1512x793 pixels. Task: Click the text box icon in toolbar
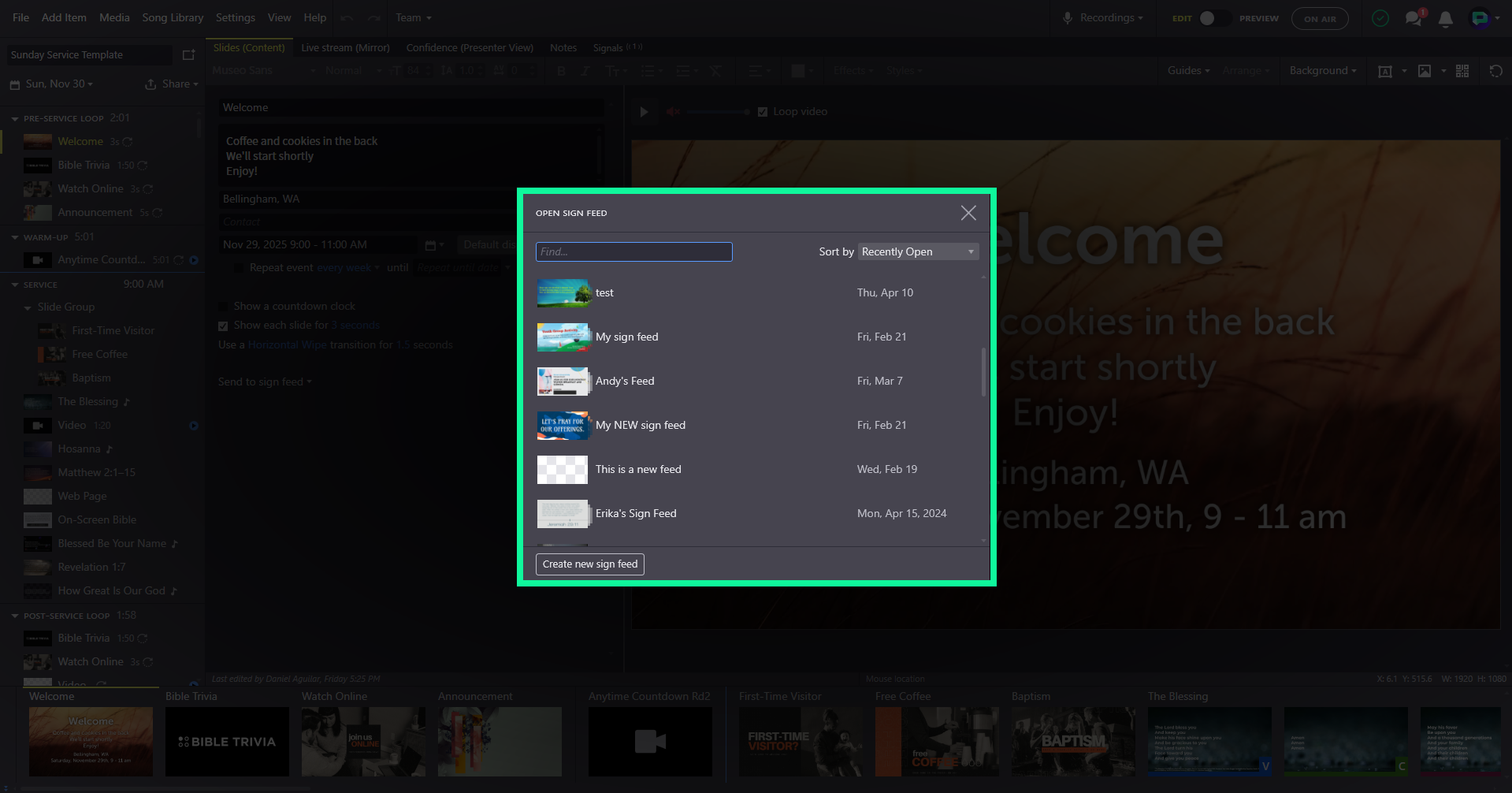tap(1385, 71)
